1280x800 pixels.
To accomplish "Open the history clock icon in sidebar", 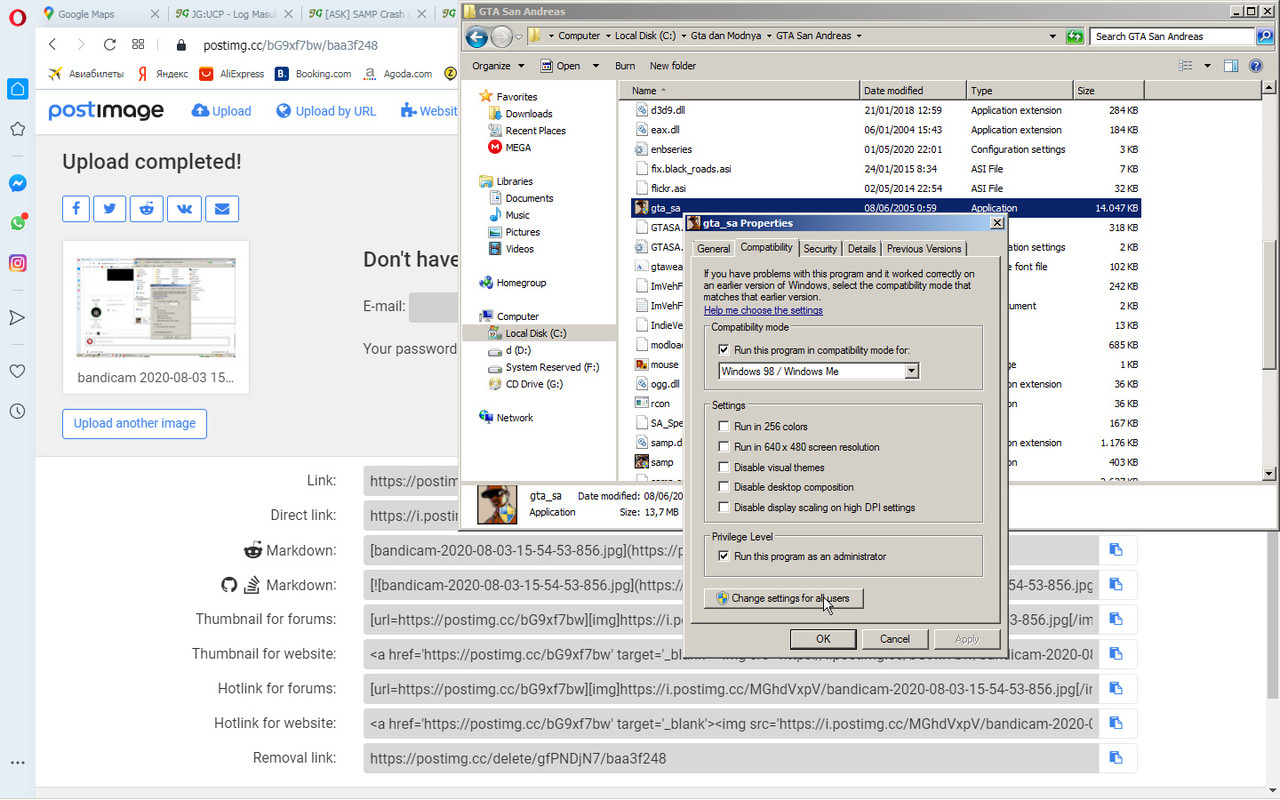I will (17, 411).
